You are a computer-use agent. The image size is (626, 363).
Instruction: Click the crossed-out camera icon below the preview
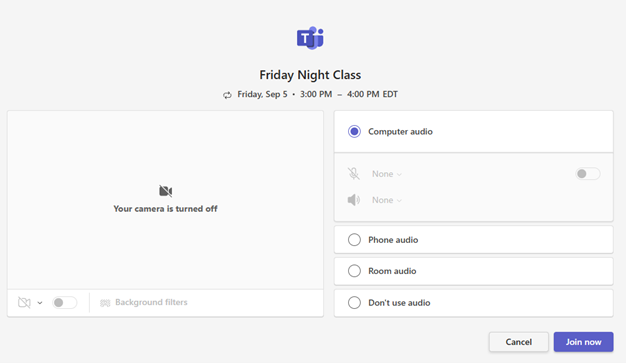tap(24, 303)
